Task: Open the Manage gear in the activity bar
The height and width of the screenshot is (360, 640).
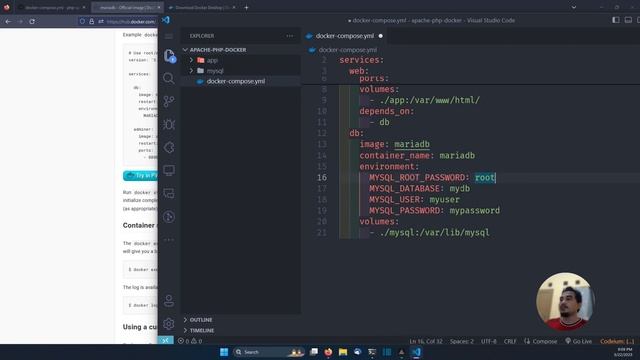Action: (169, 324)
